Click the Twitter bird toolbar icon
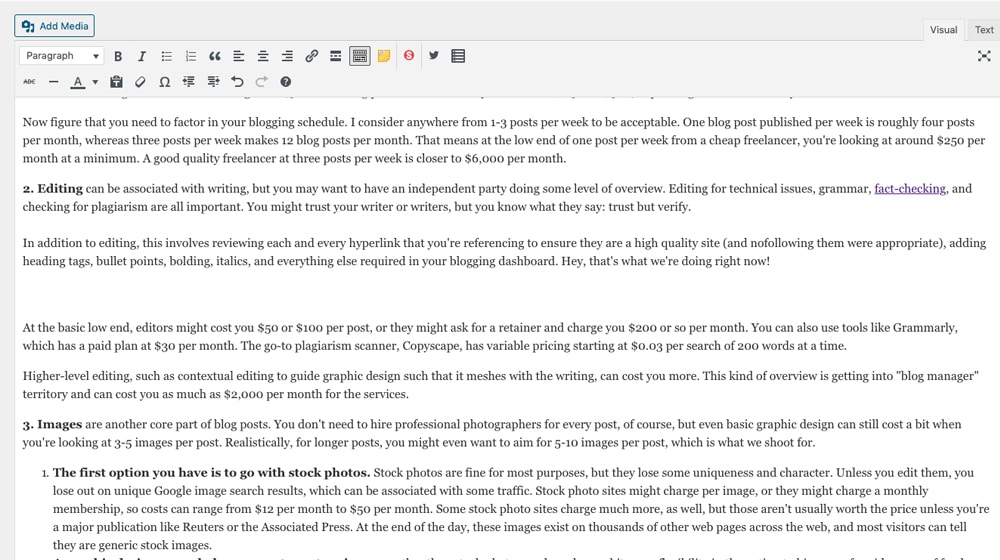The width and height of the screenshot is (1000, 560). pos(434,55)
